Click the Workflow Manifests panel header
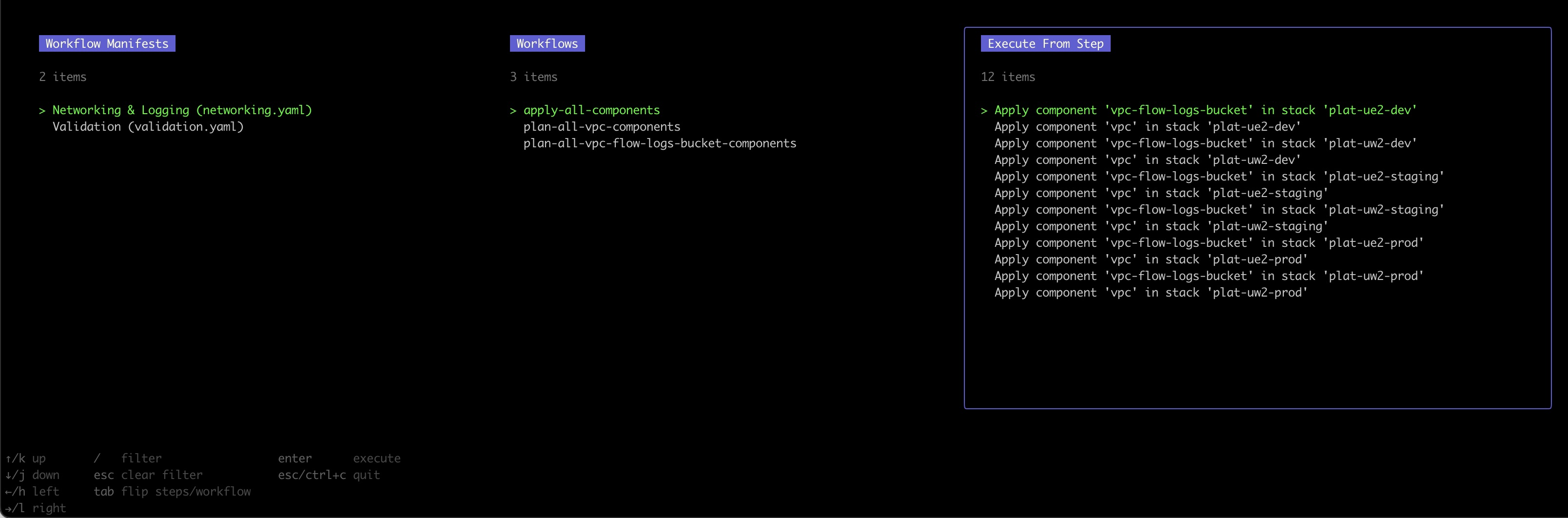 pyautogui.click(x=107, y=44)
